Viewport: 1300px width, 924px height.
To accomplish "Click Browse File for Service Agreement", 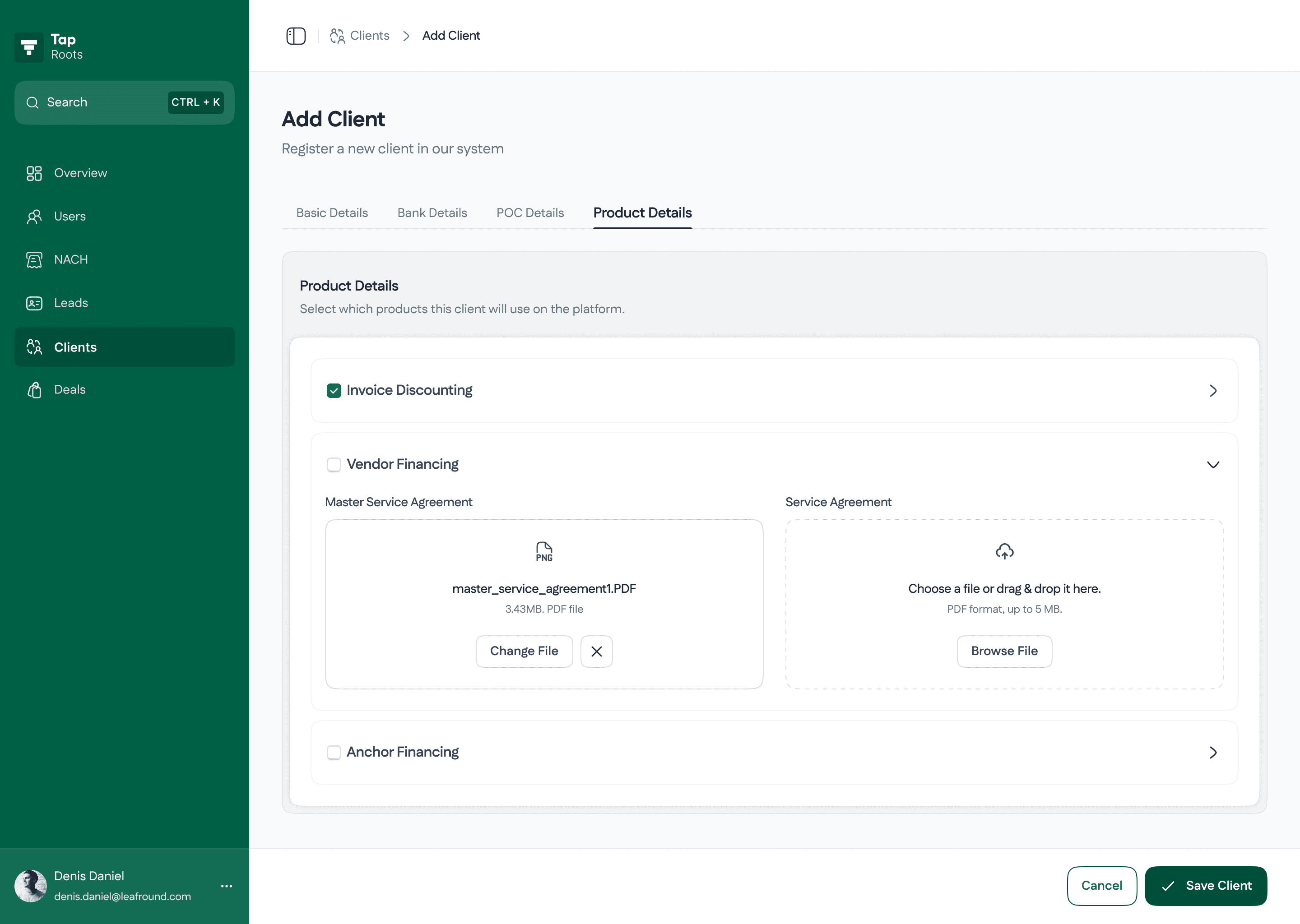I will 1004,651.
